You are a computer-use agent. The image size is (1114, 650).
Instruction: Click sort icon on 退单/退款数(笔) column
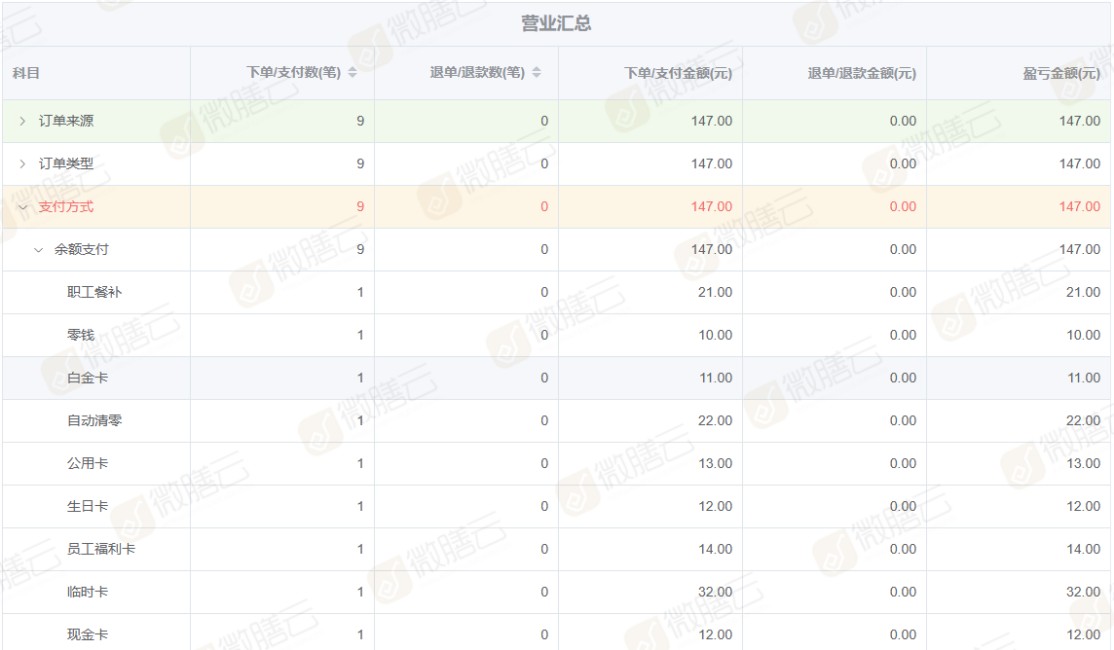[x=536, y=73]
